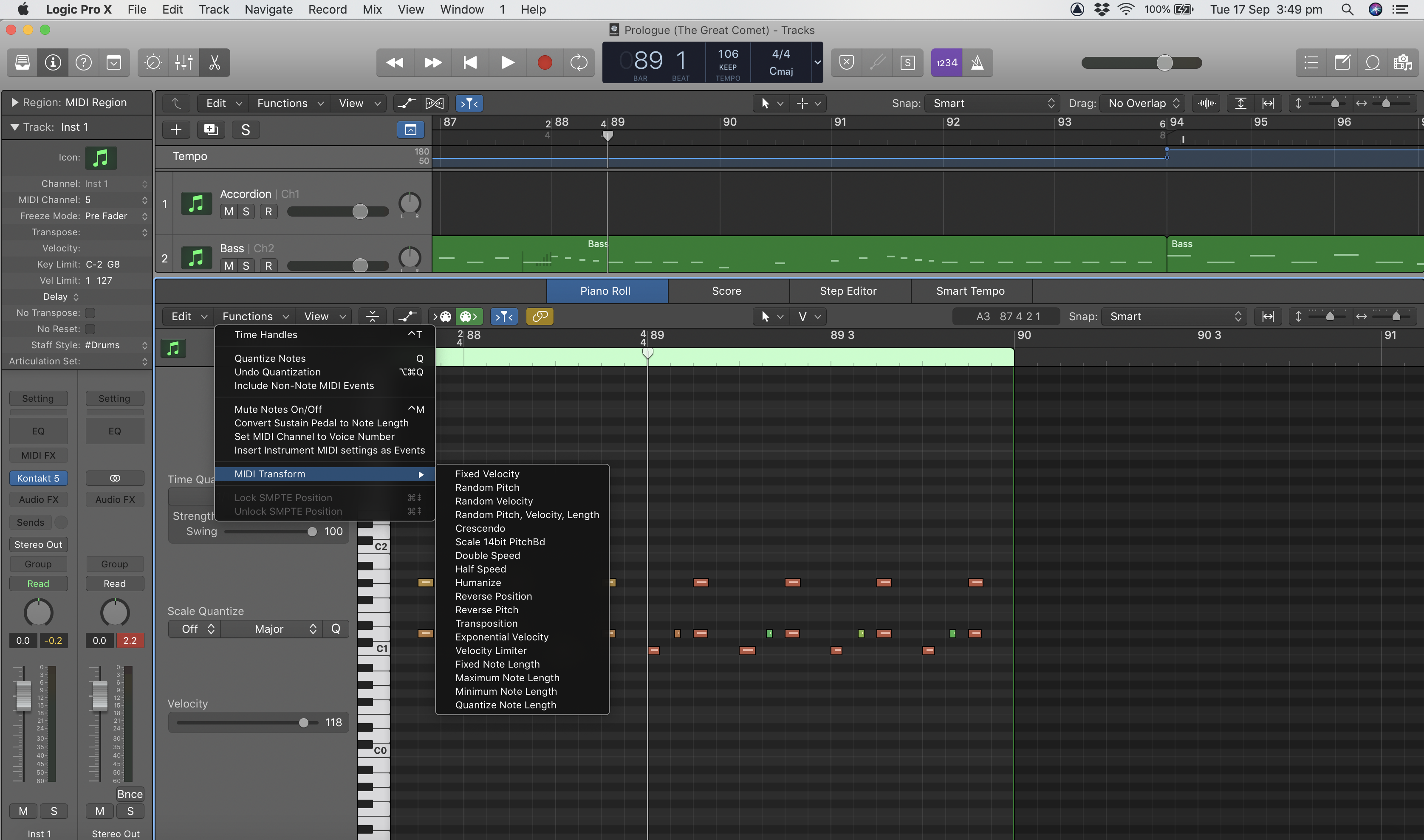Image resolution: width=1424 pixels, height=840 pixels.
Task: Check the No Transpose checkbox
Action: [90, 313]
